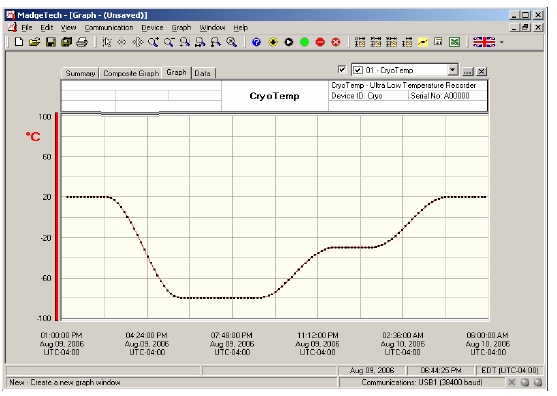
Task: Open the View menu
Action: [68, 27]
